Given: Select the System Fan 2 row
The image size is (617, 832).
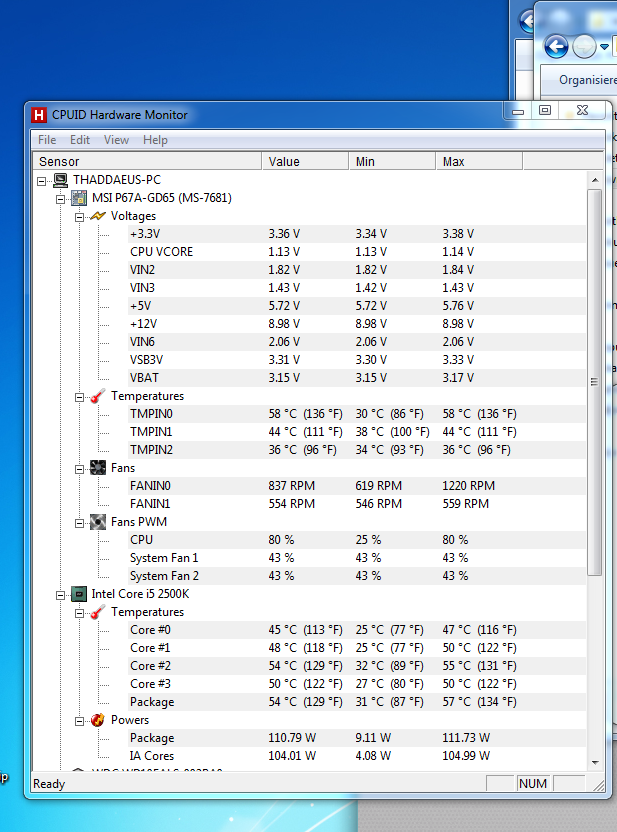Looking at the screenshot, I should pyautogui.click(x=358, y=576).
